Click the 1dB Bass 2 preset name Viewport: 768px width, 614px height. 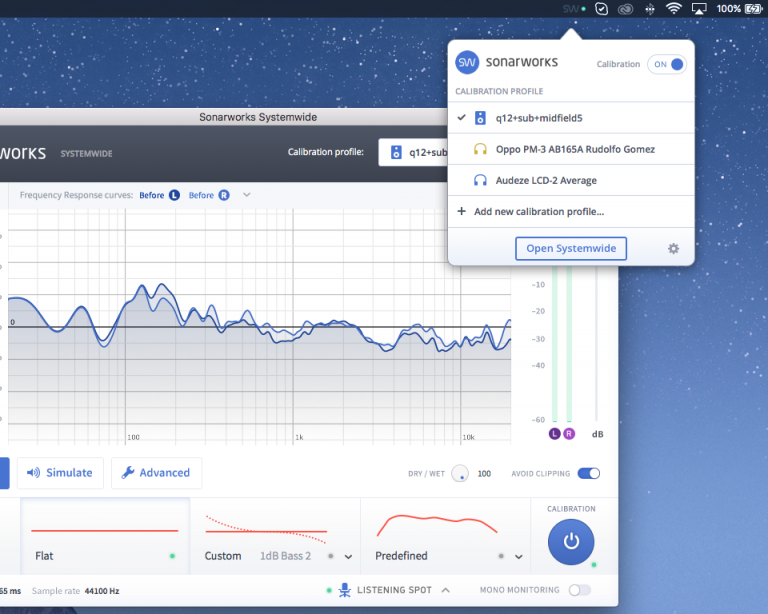coord(286,556)
